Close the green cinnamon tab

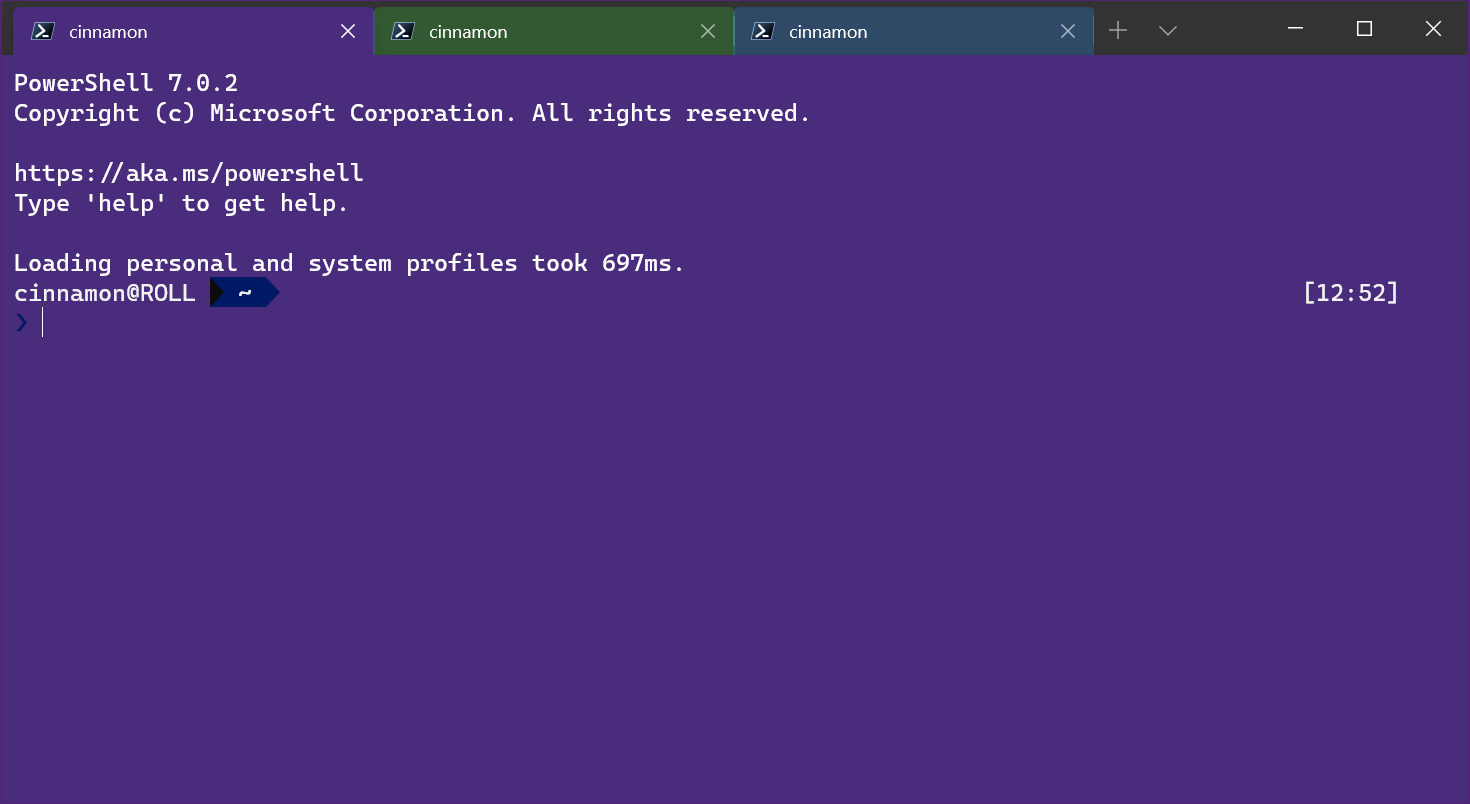tap(708, 31)
